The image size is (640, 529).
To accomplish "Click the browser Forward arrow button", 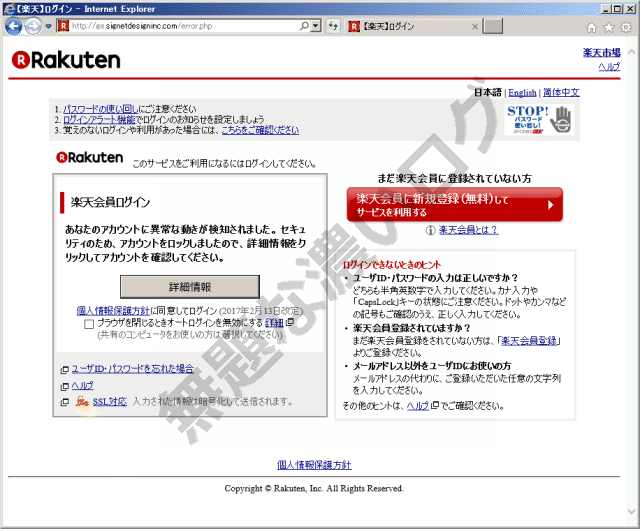I will pos(33,27).
